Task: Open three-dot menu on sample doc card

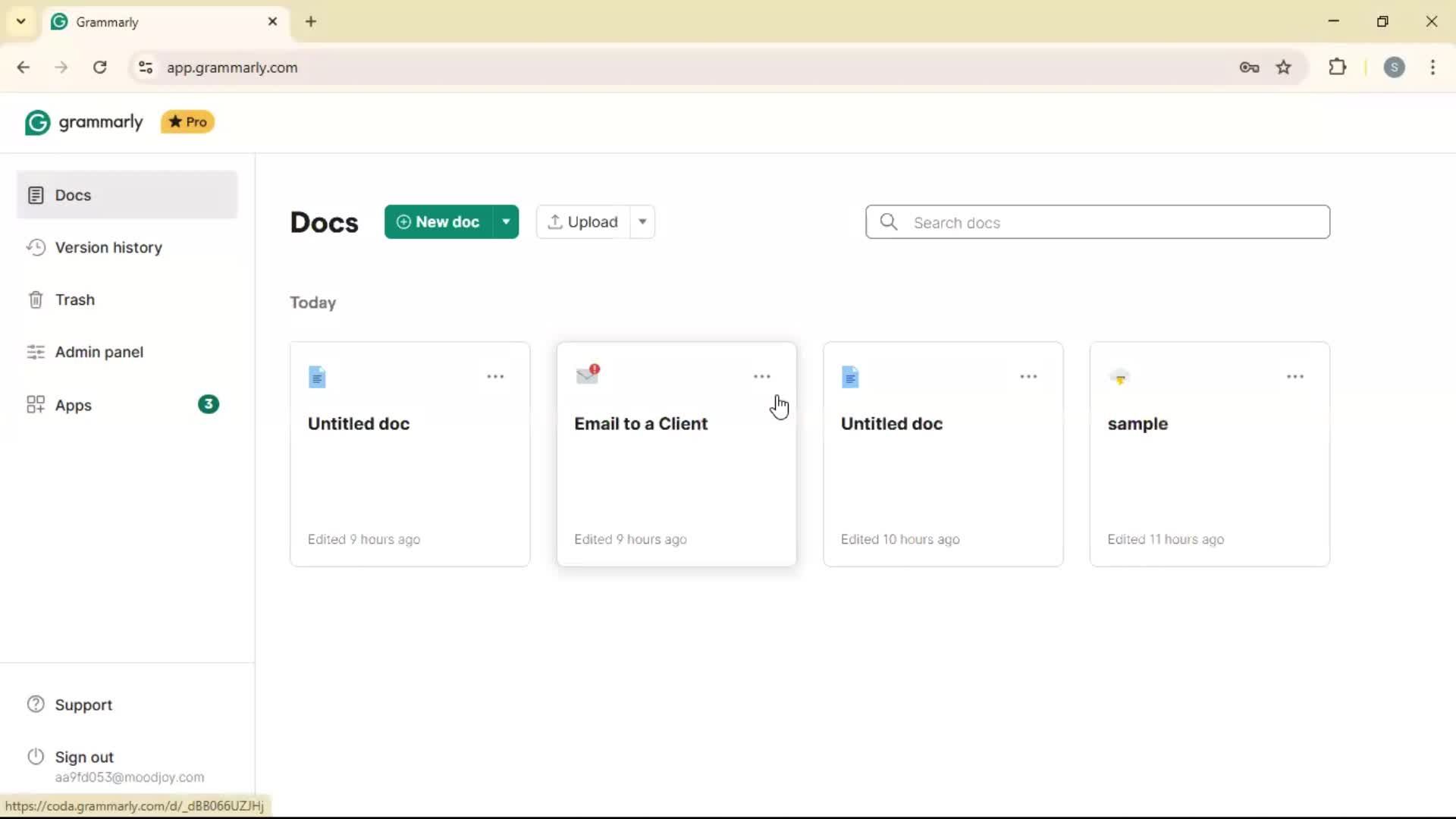Action: coord(1294,377)
